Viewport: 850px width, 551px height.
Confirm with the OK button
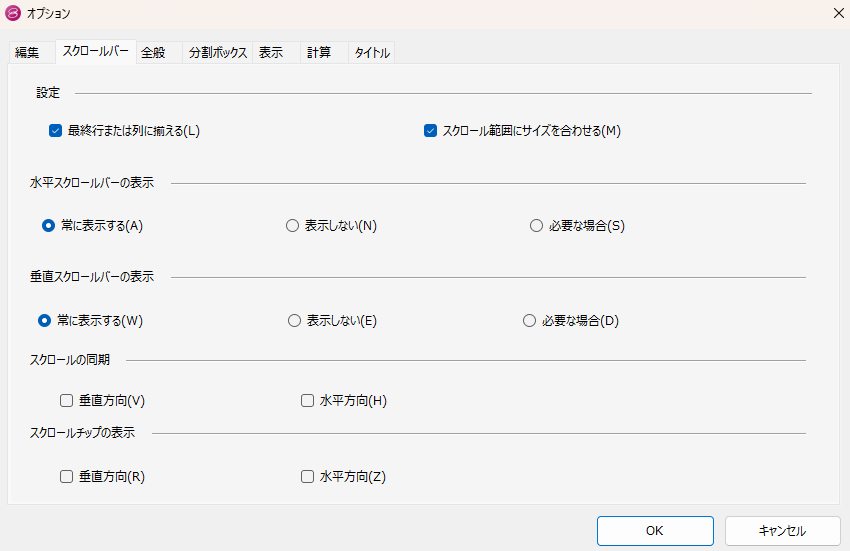[655, 530]
